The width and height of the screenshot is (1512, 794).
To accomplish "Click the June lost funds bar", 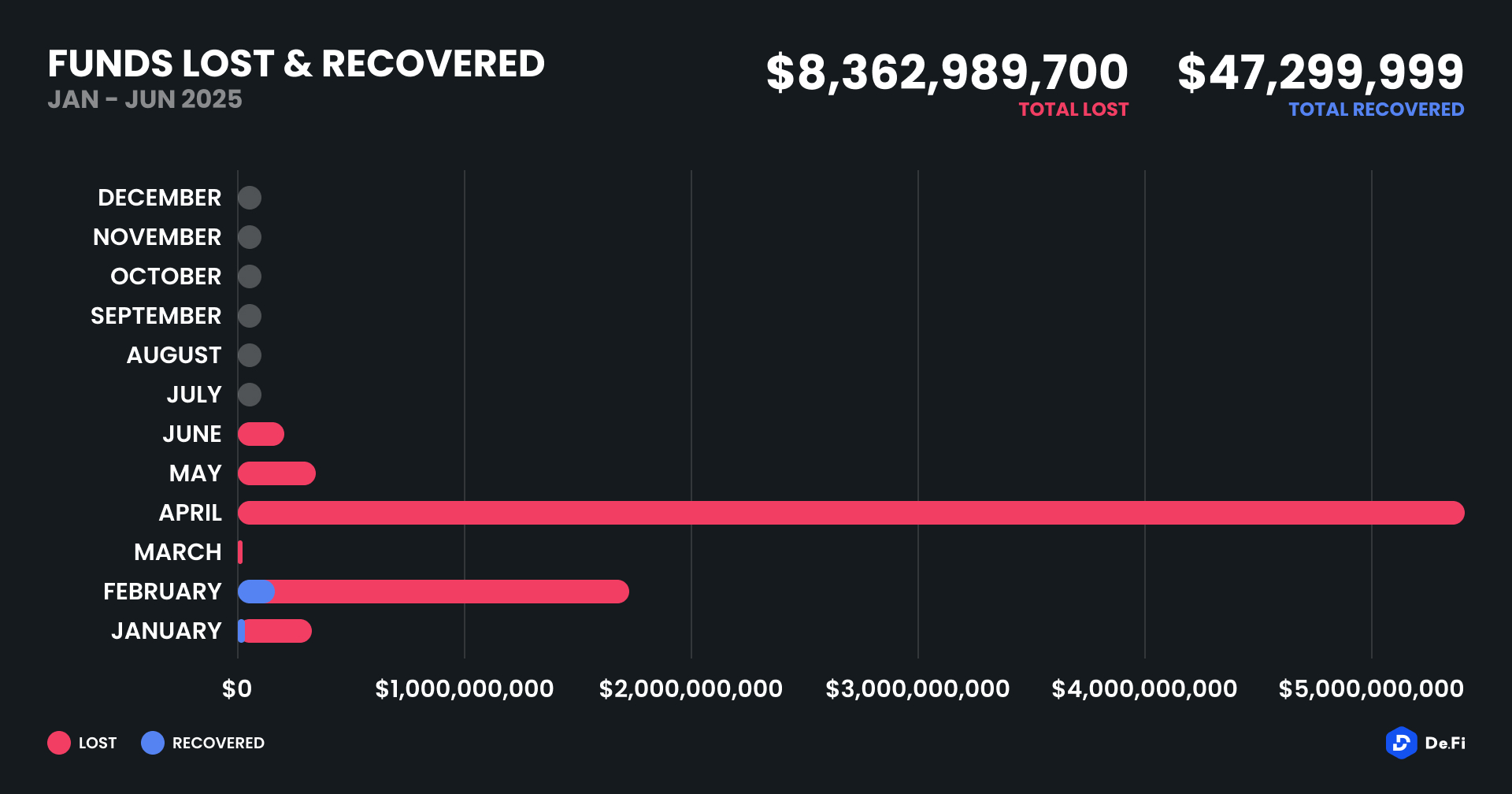I will 261,434.
